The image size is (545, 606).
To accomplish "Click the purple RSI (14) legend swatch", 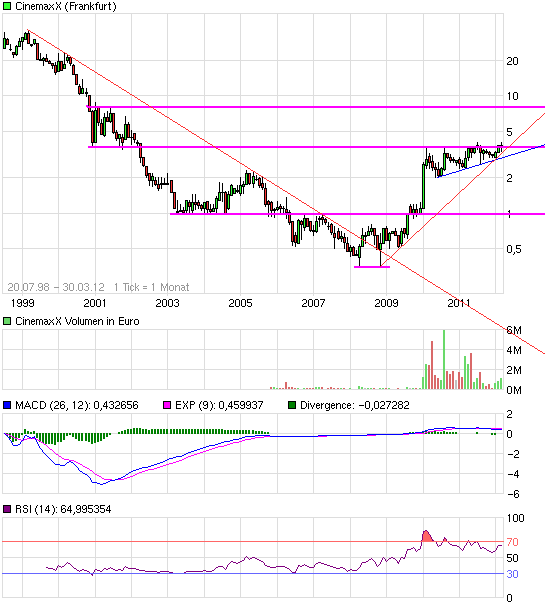I will (x=7, y=509).
